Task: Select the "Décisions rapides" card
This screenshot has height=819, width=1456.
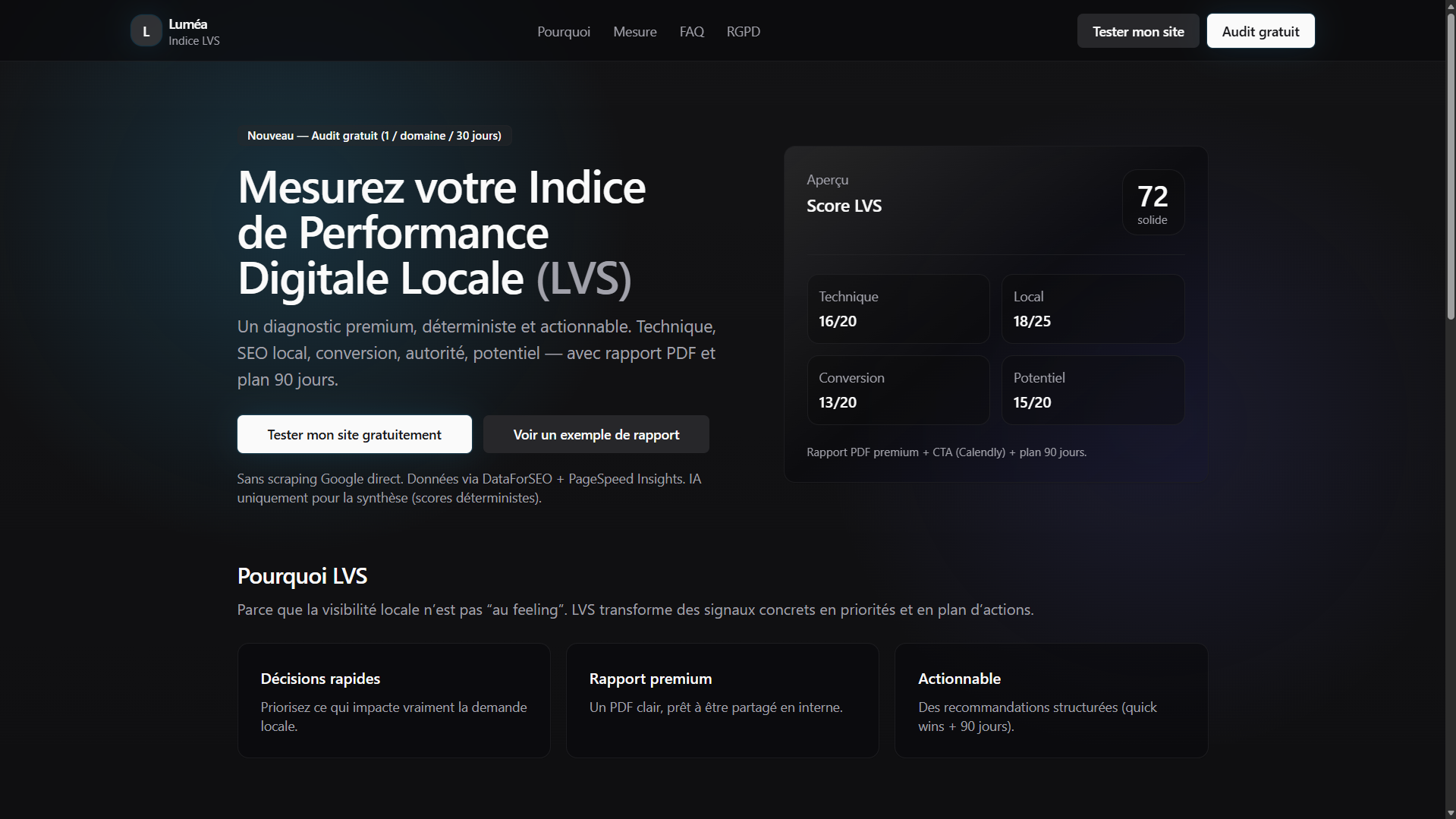Action: coord(393,700)
